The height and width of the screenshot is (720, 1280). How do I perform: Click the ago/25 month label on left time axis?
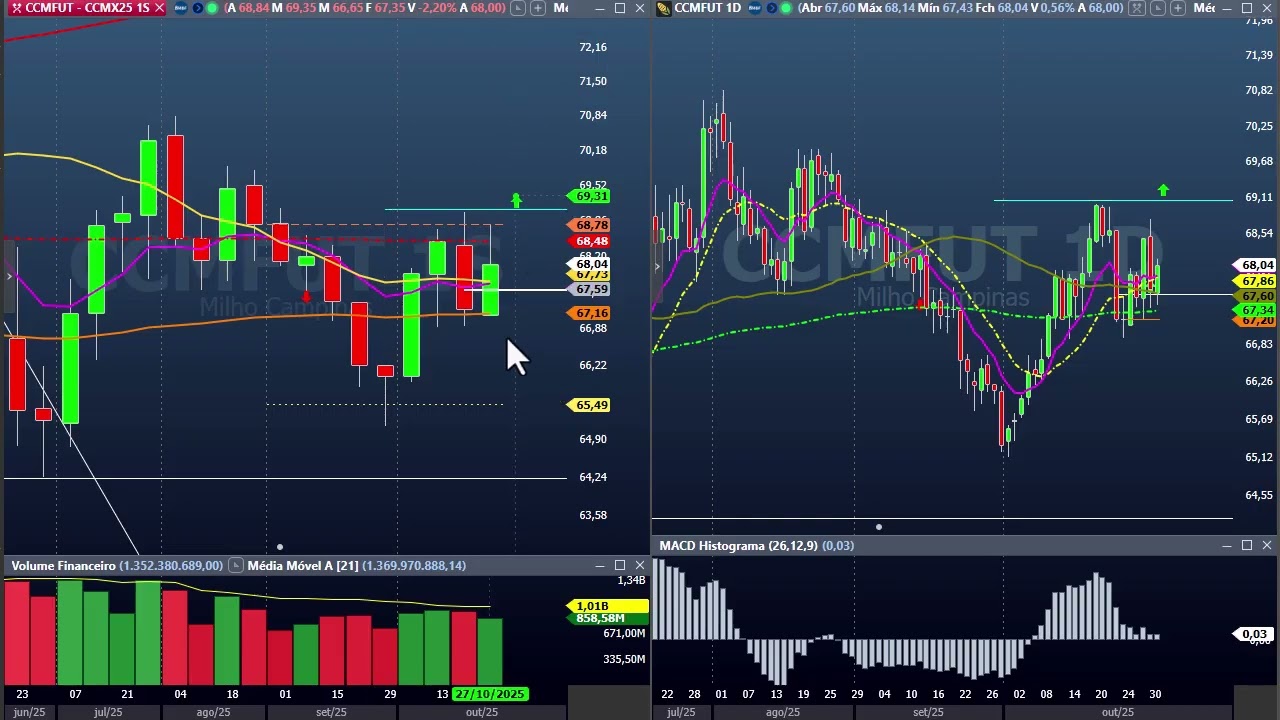(x=213, y=712)
